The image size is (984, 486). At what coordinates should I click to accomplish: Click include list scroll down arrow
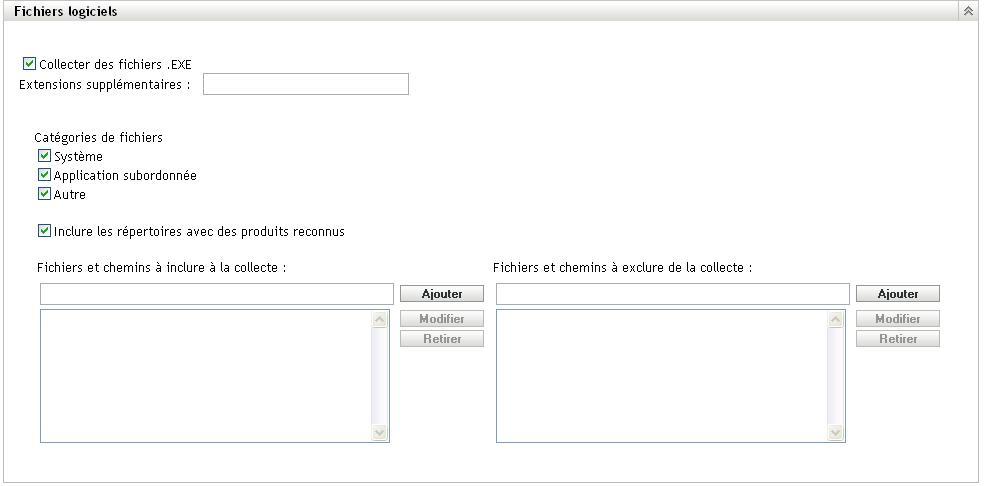click(380, 432)
